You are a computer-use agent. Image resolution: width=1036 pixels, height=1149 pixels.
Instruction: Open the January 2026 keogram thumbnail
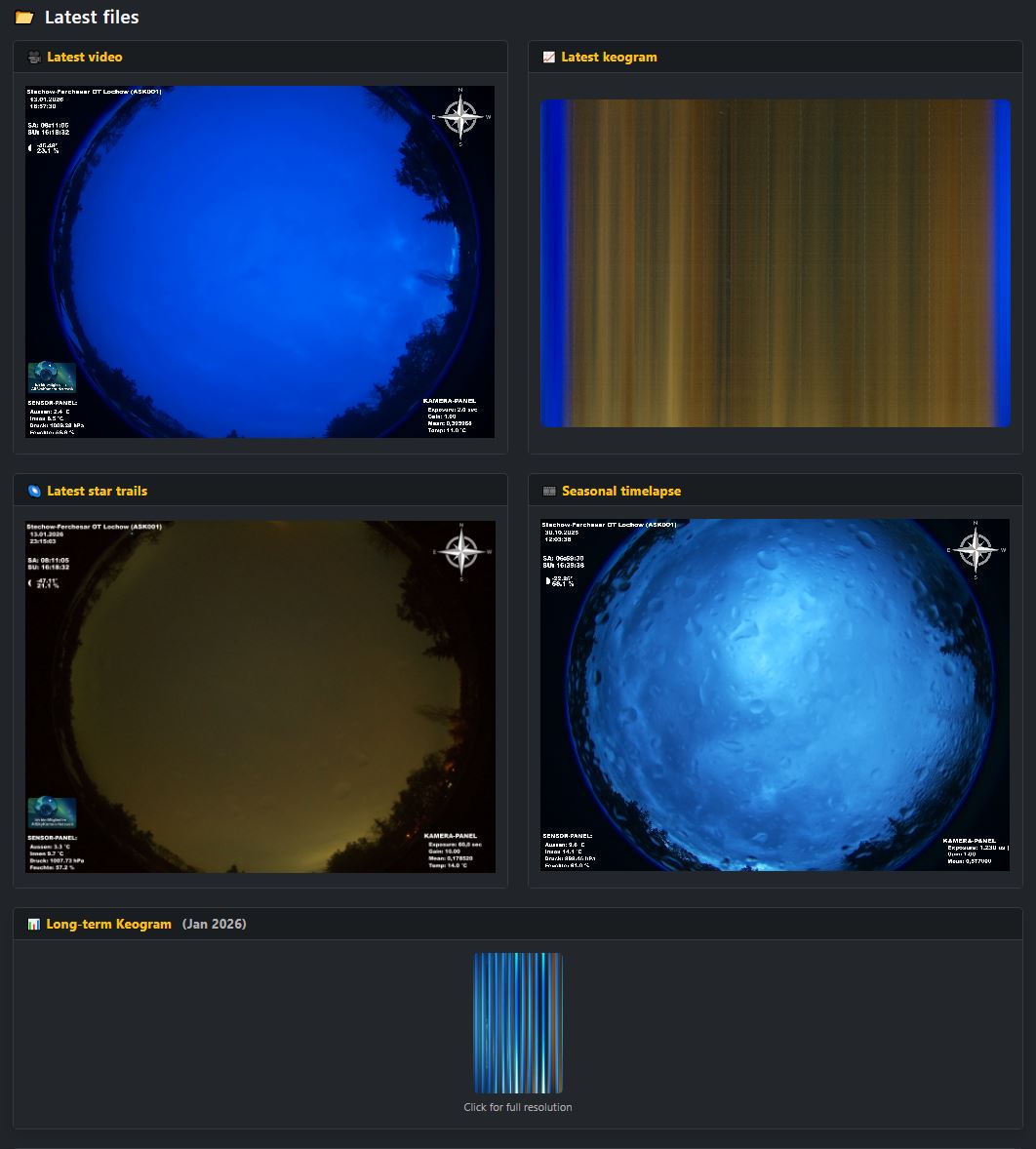(517, 1022)
